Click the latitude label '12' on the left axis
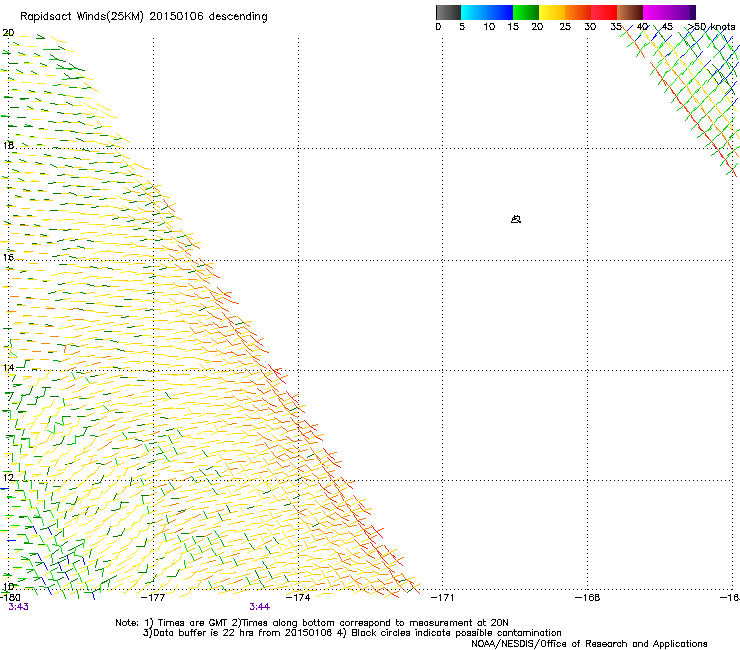This screenshot has width=740, height=650. click(x=8, y=478)
